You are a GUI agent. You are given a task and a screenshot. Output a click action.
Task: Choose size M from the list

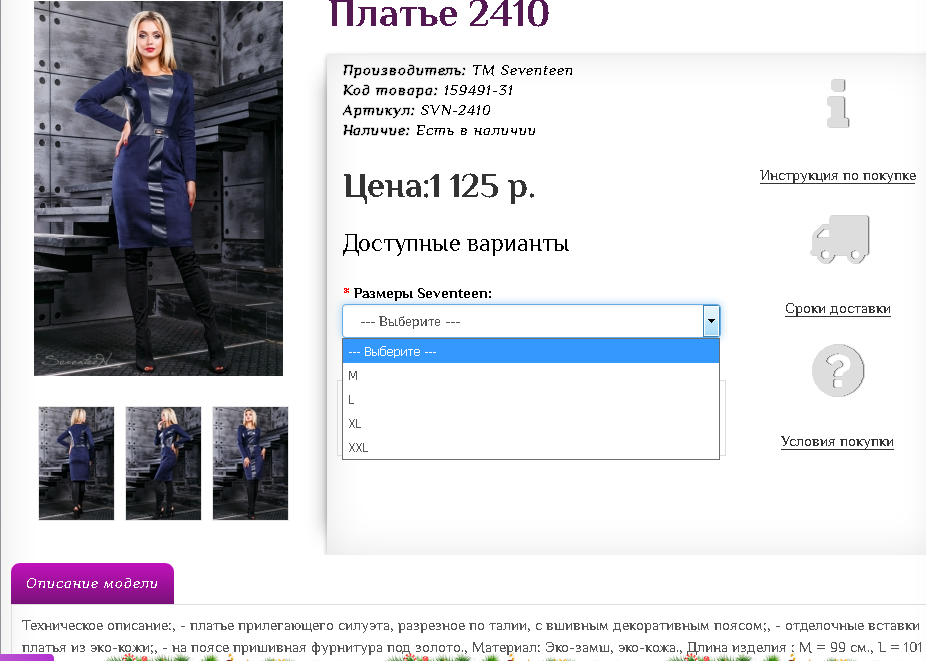[531, 375]
